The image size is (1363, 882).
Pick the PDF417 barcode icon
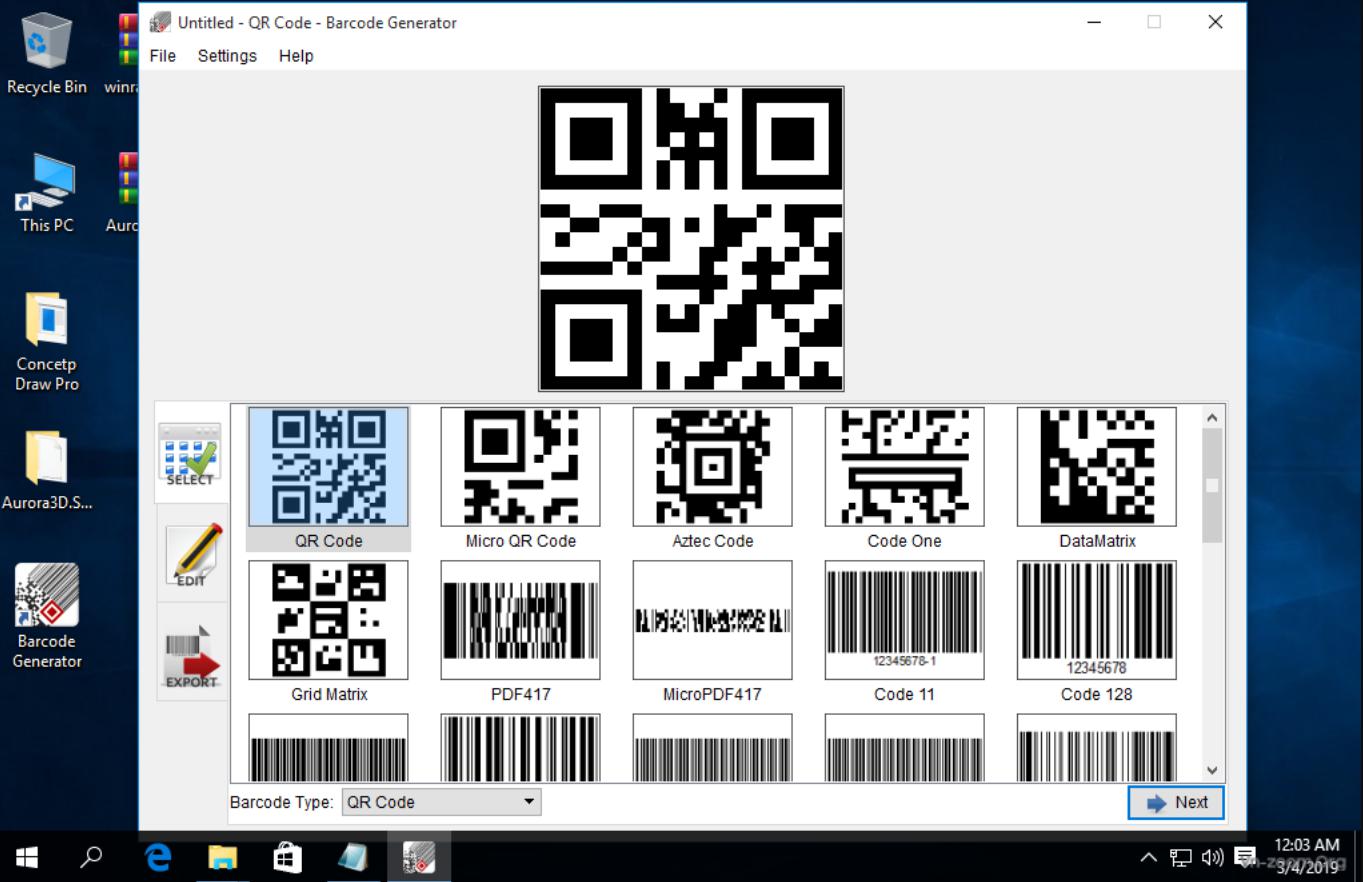coord(520,620)
